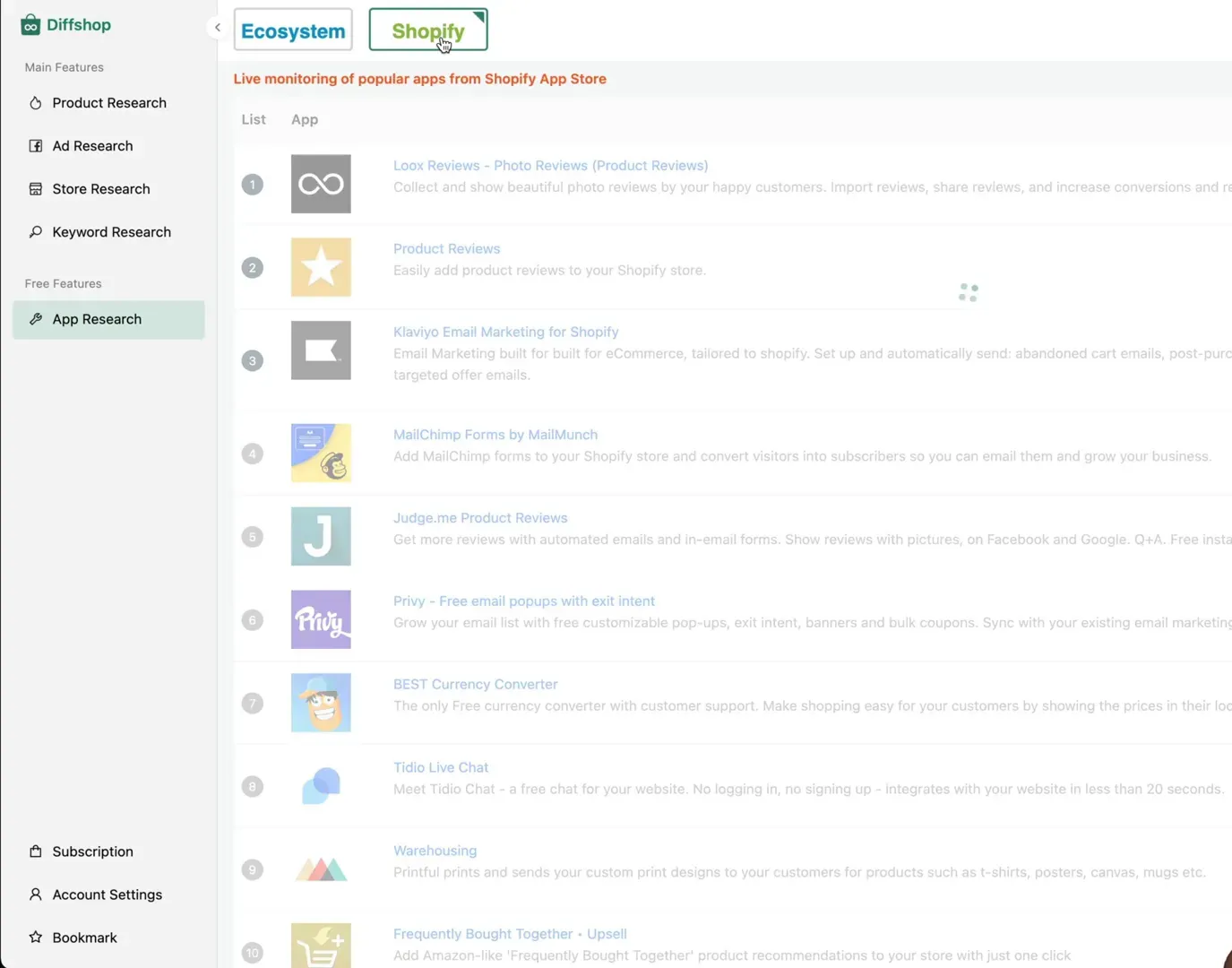1232x968 pixels.
Task: Open the Warehousing link
Action: (435, 851)
